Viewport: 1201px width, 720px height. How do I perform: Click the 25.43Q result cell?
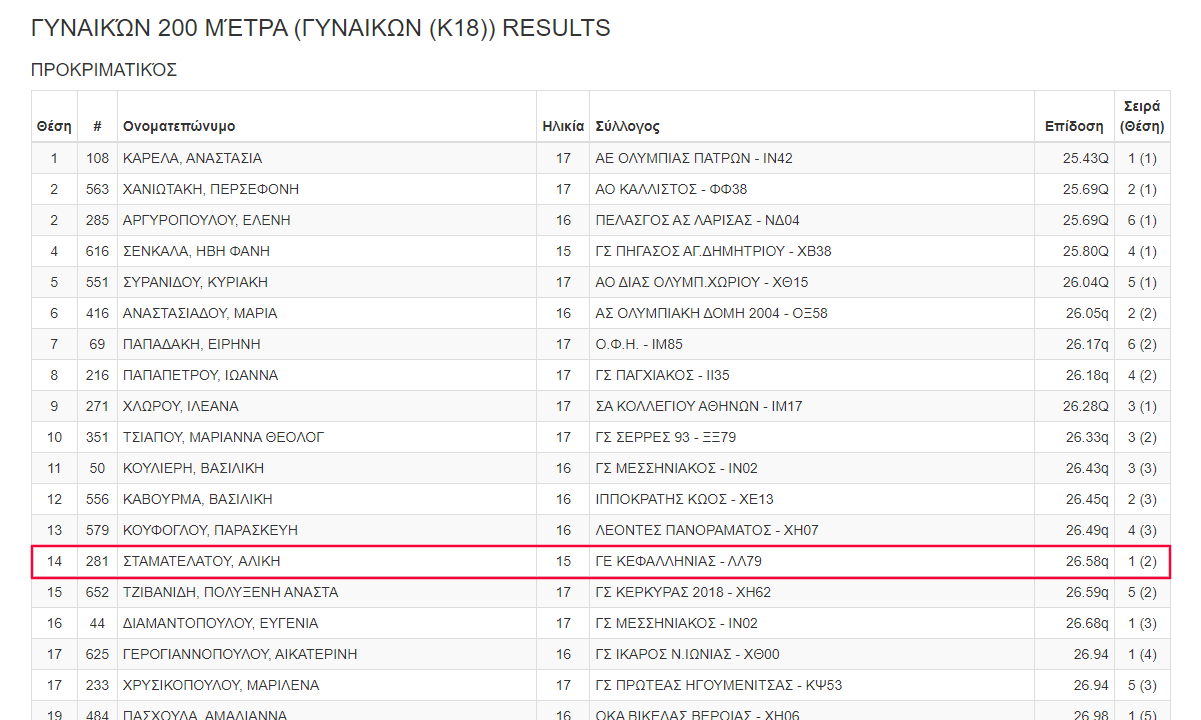tap(1086, 158)
